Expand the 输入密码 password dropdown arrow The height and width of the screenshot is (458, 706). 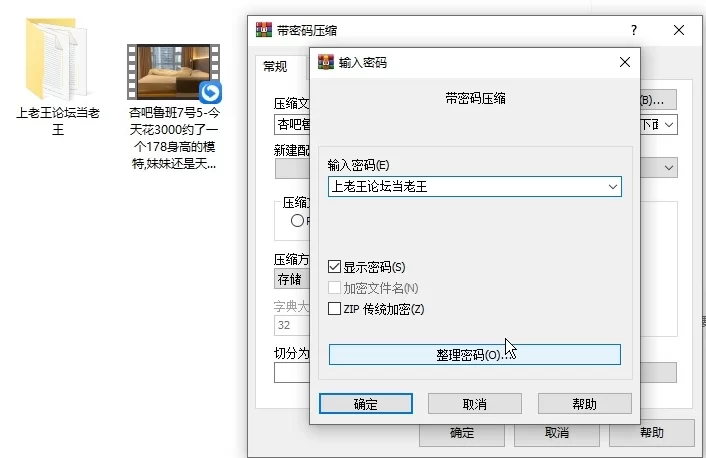(x=612, y=186)
